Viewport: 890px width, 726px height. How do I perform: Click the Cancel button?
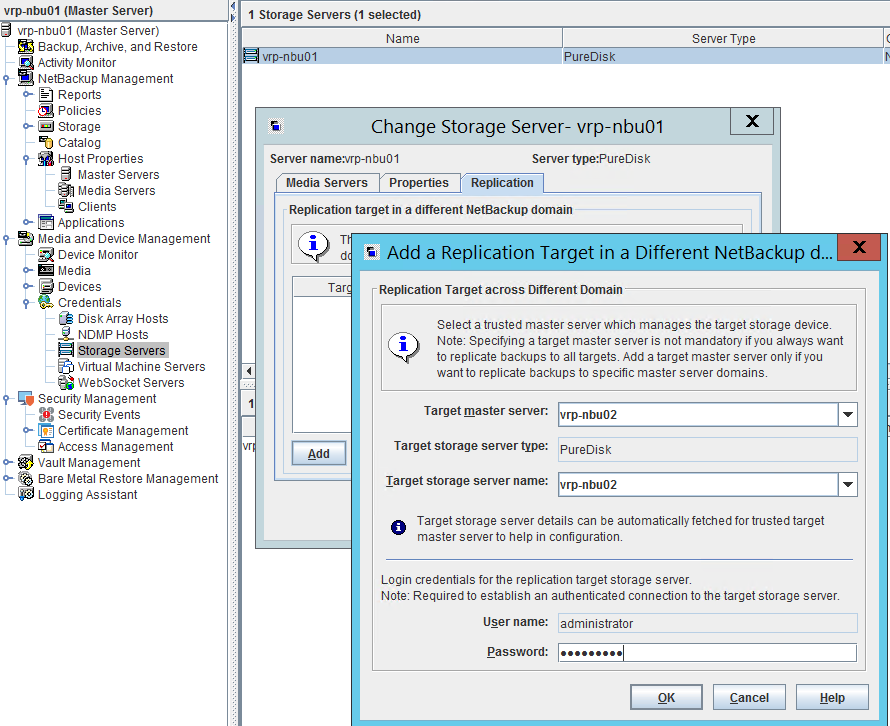coord(749,698)
